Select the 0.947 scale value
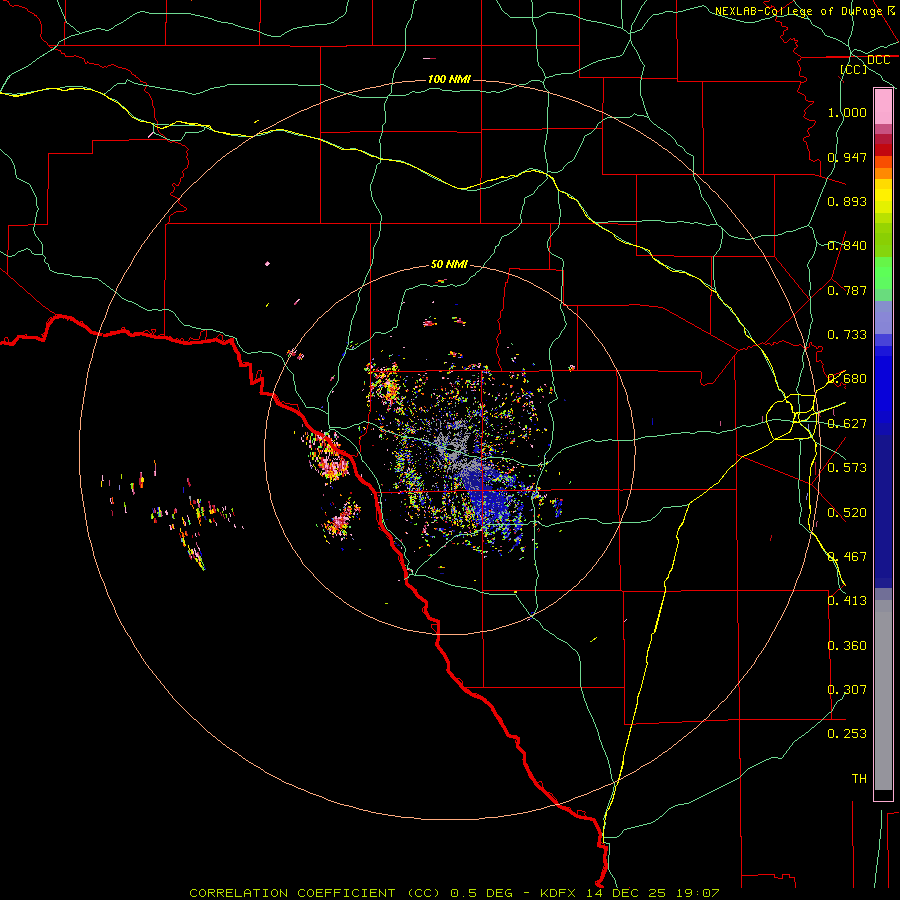This screenshot has height=900, width=900. [847, 157]
